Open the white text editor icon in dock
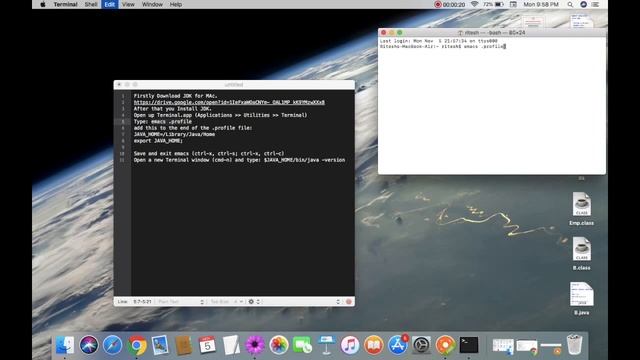The width and height of the screenshot is (640, 360). pos(231,345)
